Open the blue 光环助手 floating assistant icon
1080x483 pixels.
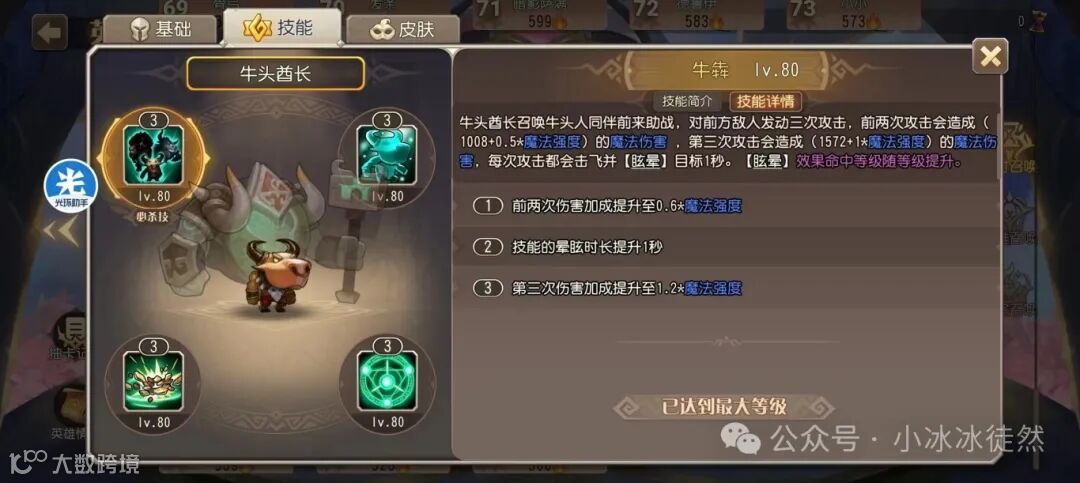[x=70, y=186]
